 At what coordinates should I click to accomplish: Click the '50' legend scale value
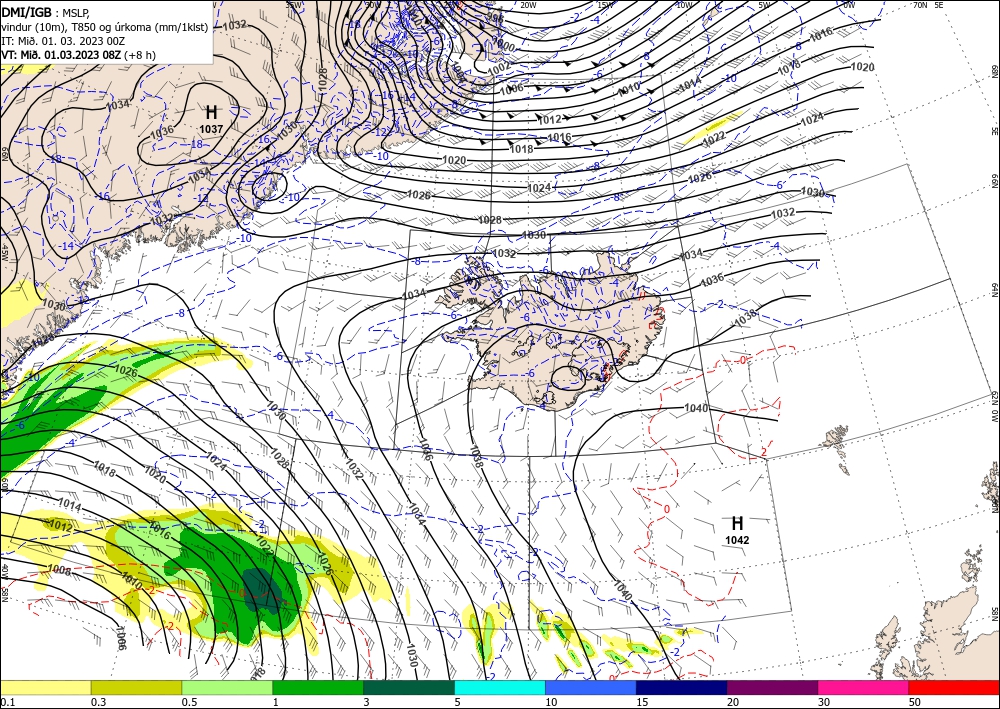coord(915,702)
